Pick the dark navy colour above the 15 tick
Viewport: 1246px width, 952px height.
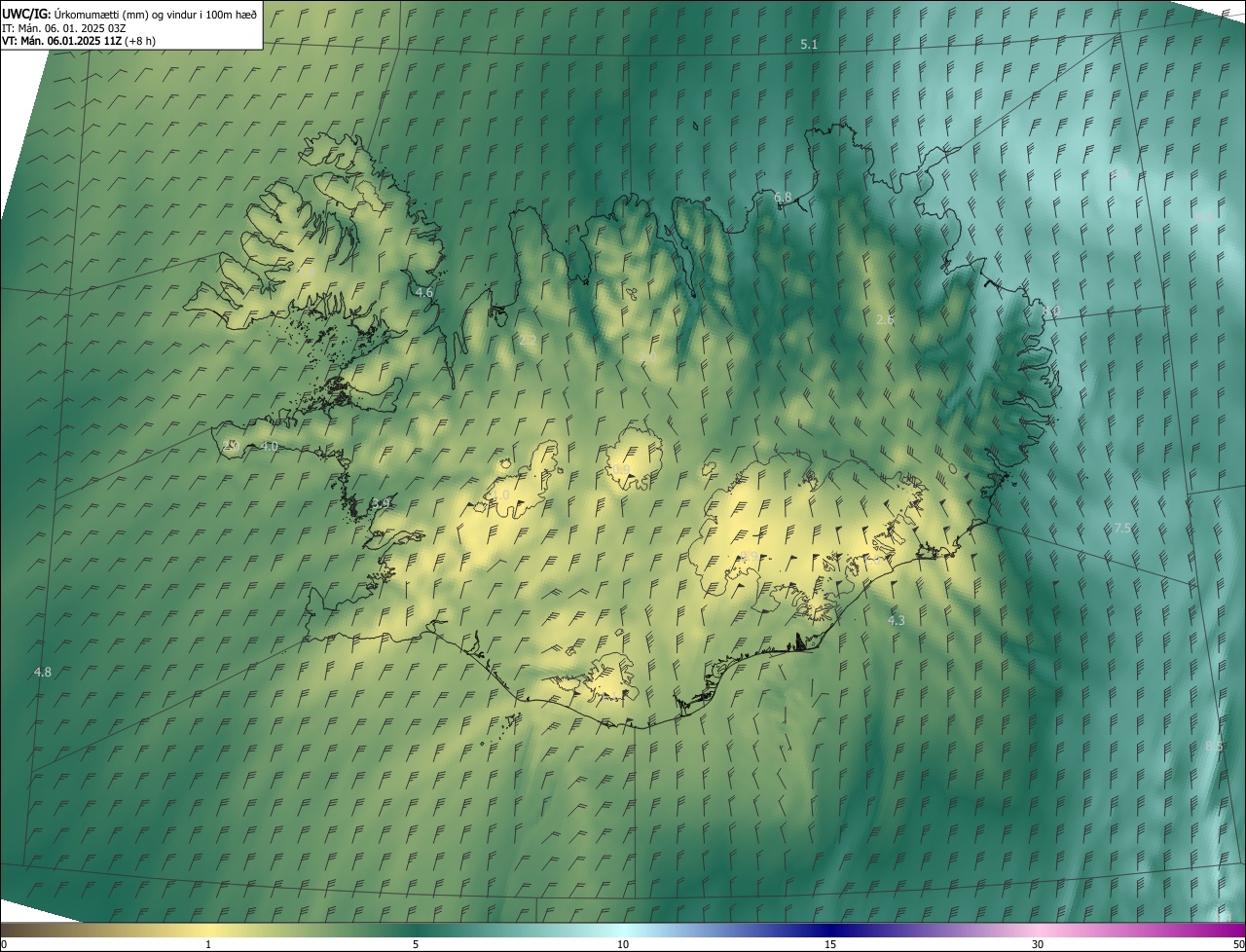click(x=830, y=930)
